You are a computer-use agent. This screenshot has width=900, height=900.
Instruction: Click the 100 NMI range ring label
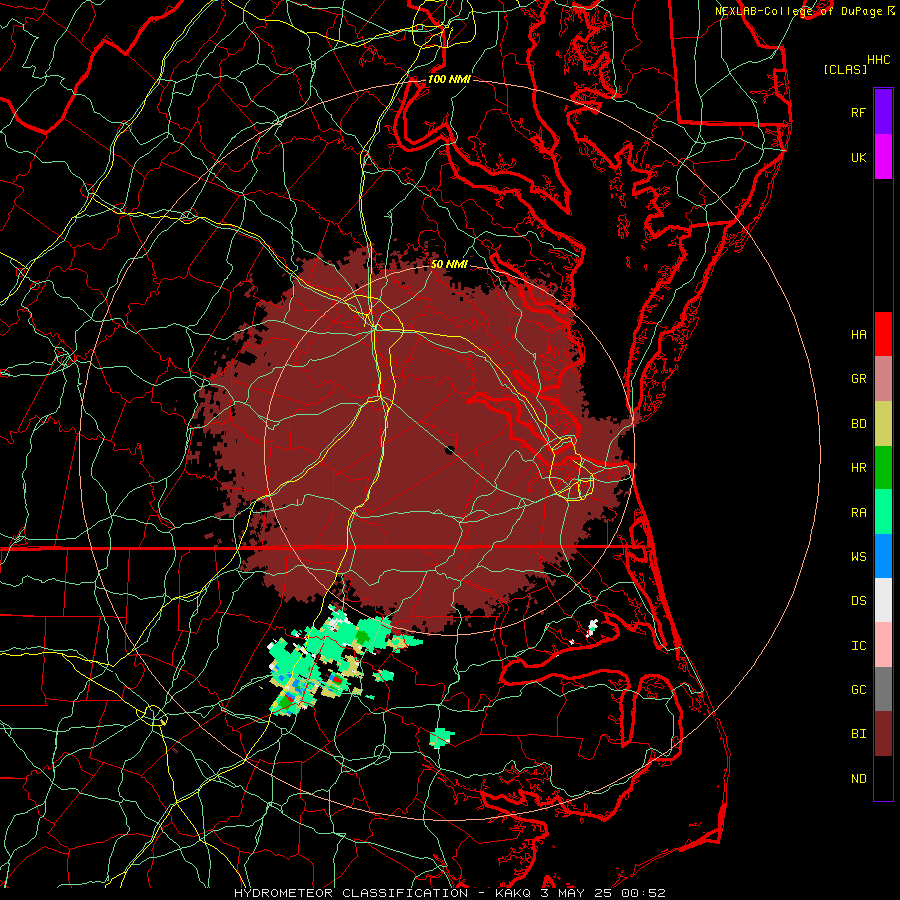click(x=448, y=79)
